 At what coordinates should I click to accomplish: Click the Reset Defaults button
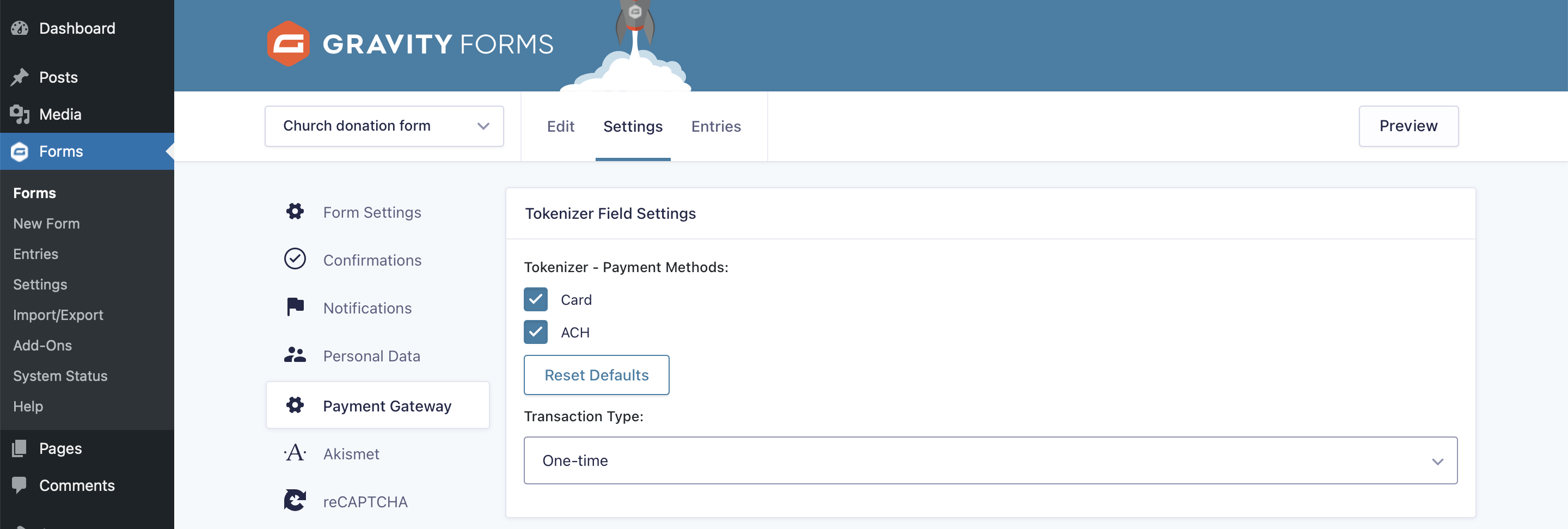pos(596,375)
